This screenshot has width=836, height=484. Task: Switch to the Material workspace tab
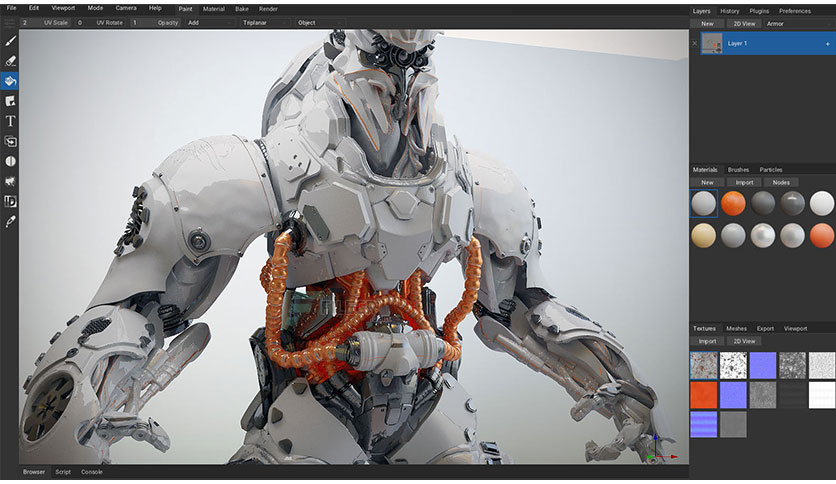point(214,9)
